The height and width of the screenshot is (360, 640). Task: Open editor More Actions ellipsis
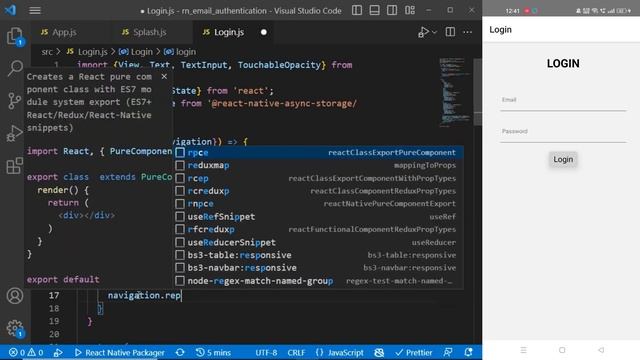tap(467, 32)
